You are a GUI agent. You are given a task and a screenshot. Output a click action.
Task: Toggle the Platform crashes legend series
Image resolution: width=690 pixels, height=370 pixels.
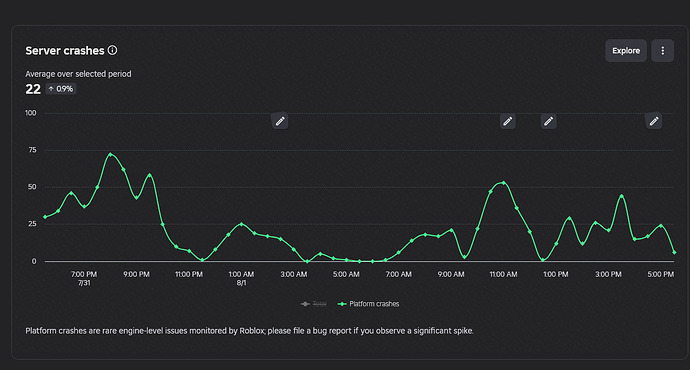pos(369,304)
